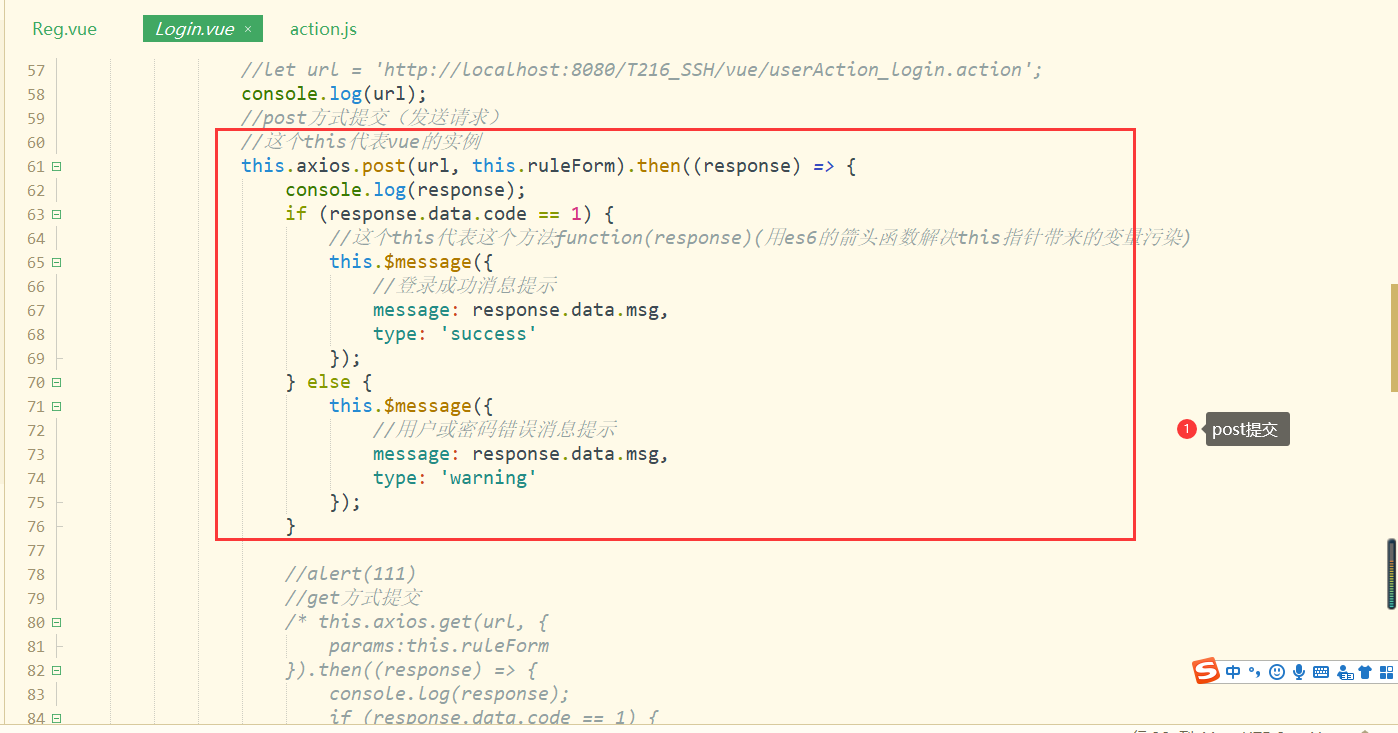Switch to the Reg.vue tab
Image resolution: width=1398 pixels, height=733 pixels.
[65, 29]
